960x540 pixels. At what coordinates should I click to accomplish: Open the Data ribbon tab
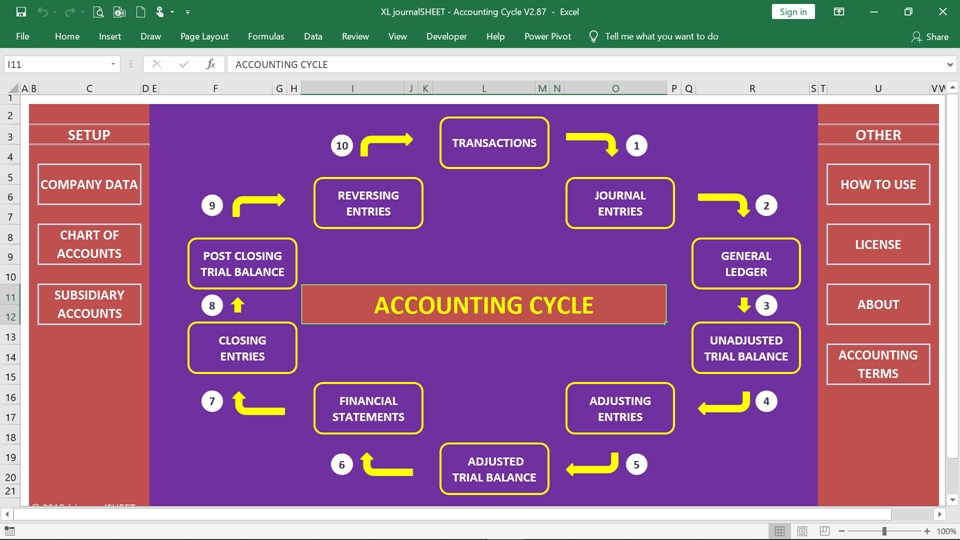click(313, 37)
